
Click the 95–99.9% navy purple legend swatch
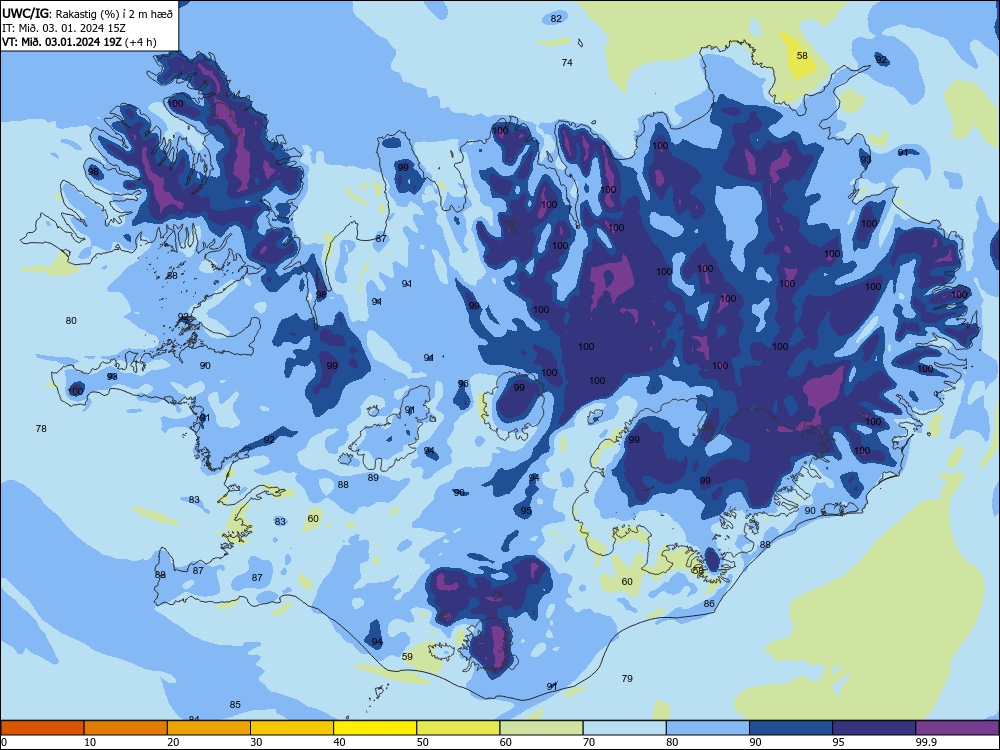(x=874, y=728)
